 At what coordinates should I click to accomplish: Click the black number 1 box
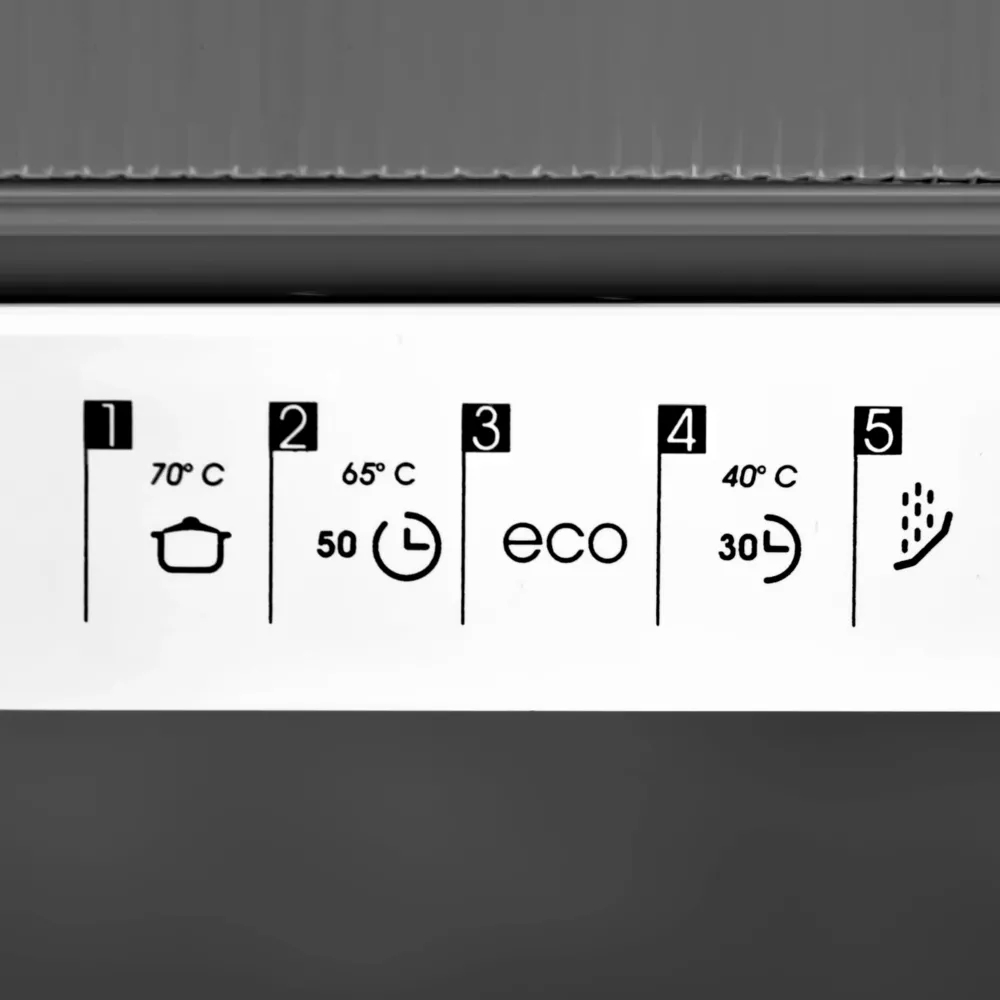(x=108, y=425)
